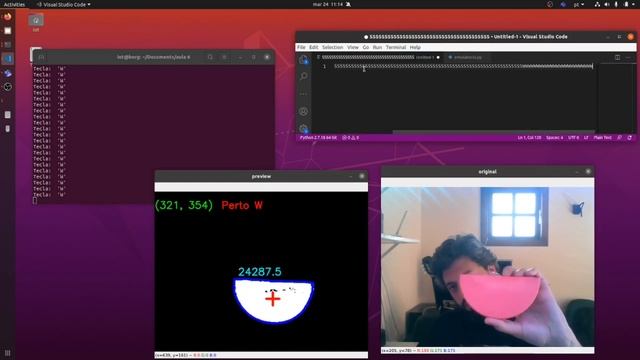The image size is (640, 360).
Task: Open the terminal hamburger menu
Action: pyautogui.click(x=224, y=57)
